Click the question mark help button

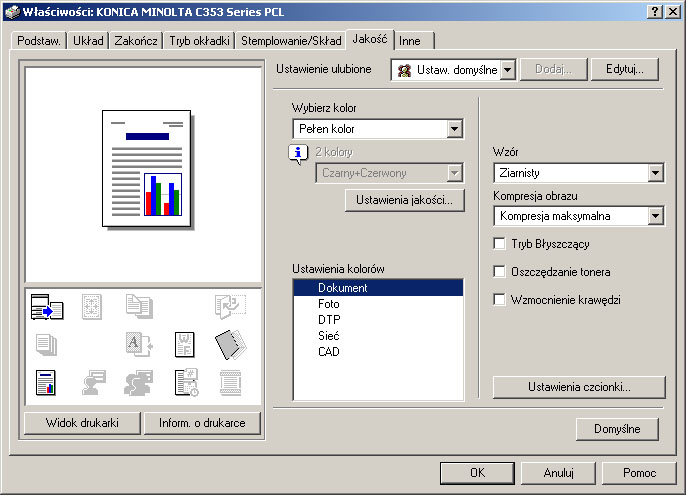click(x=654, y=11)
